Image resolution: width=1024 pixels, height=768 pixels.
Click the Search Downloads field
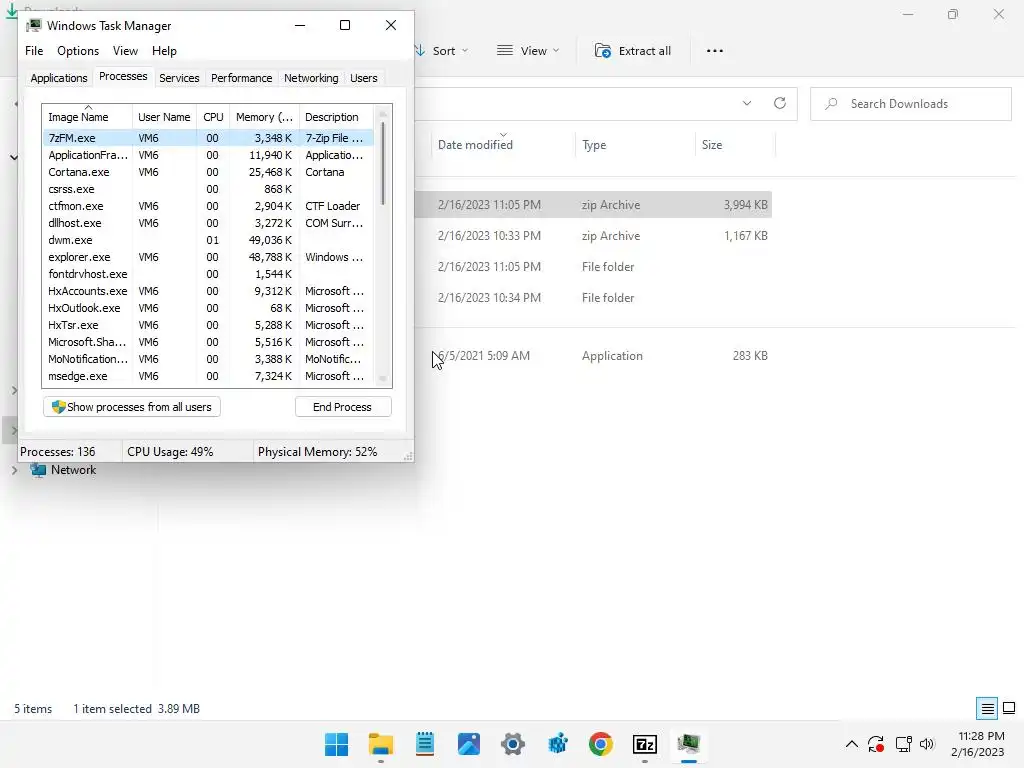click(911, 104)
